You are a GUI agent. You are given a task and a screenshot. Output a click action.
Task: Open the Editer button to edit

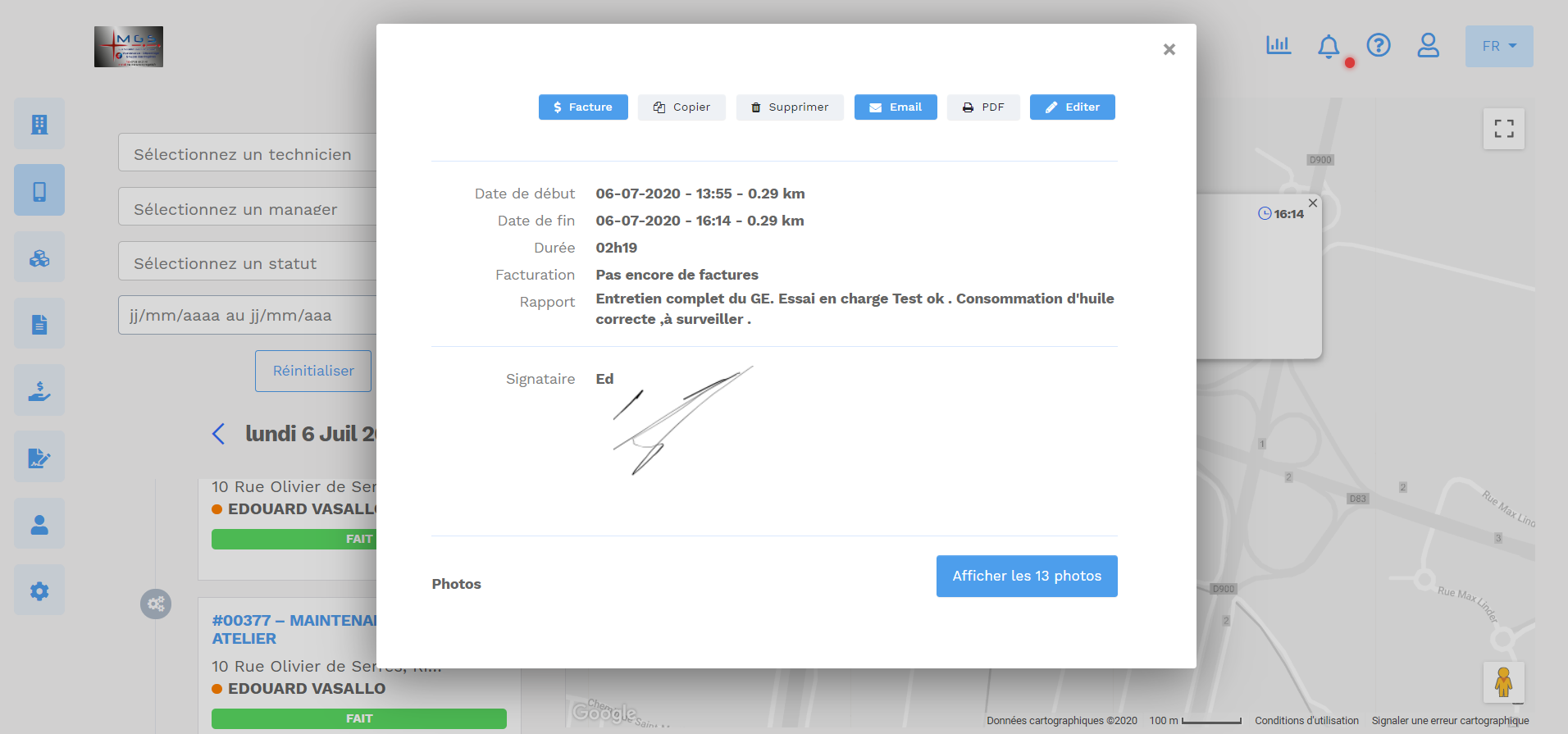point(1073,107)
